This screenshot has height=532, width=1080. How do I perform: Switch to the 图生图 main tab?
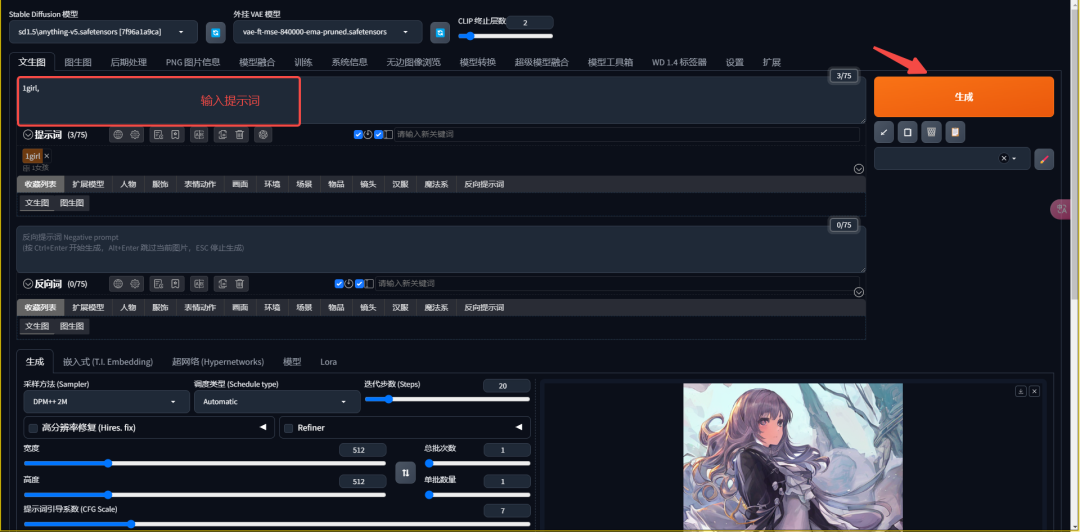78,62
